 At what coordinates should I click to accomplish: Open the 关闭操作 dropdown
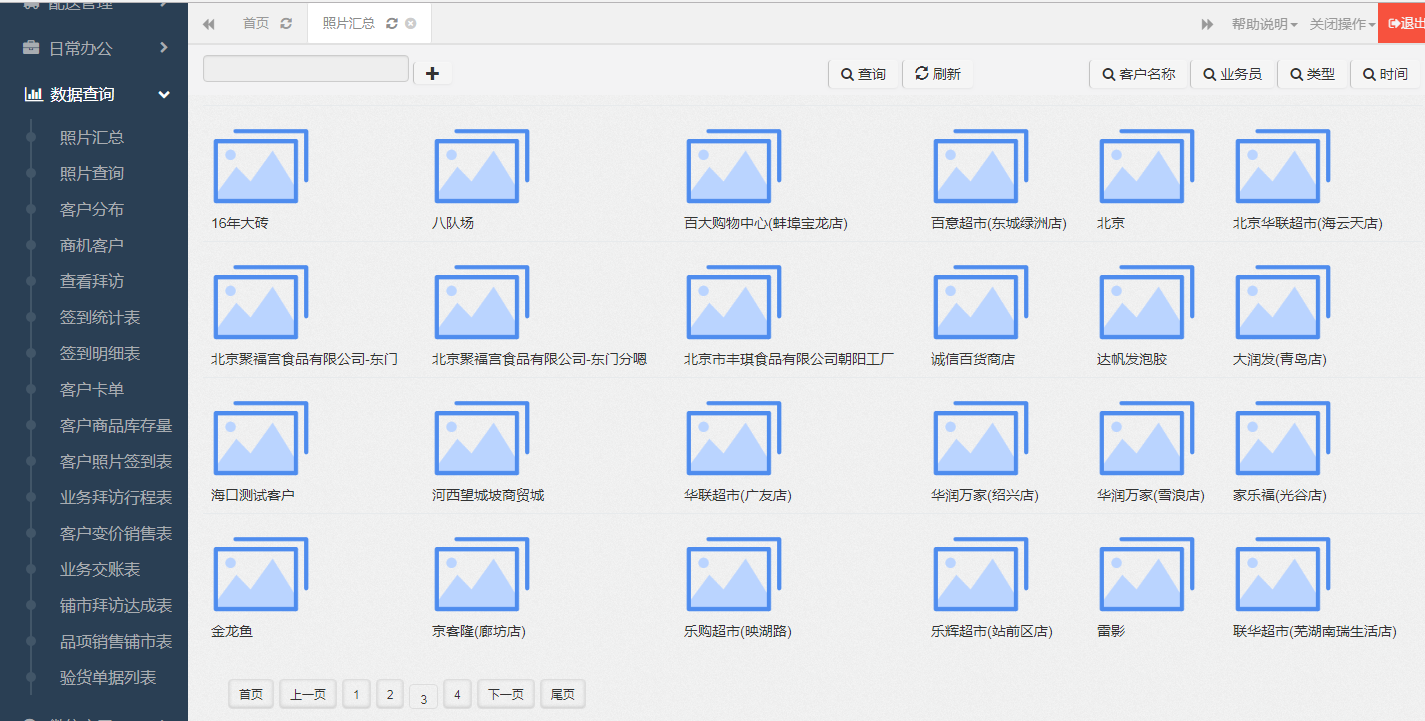[x=1342, y=24]
